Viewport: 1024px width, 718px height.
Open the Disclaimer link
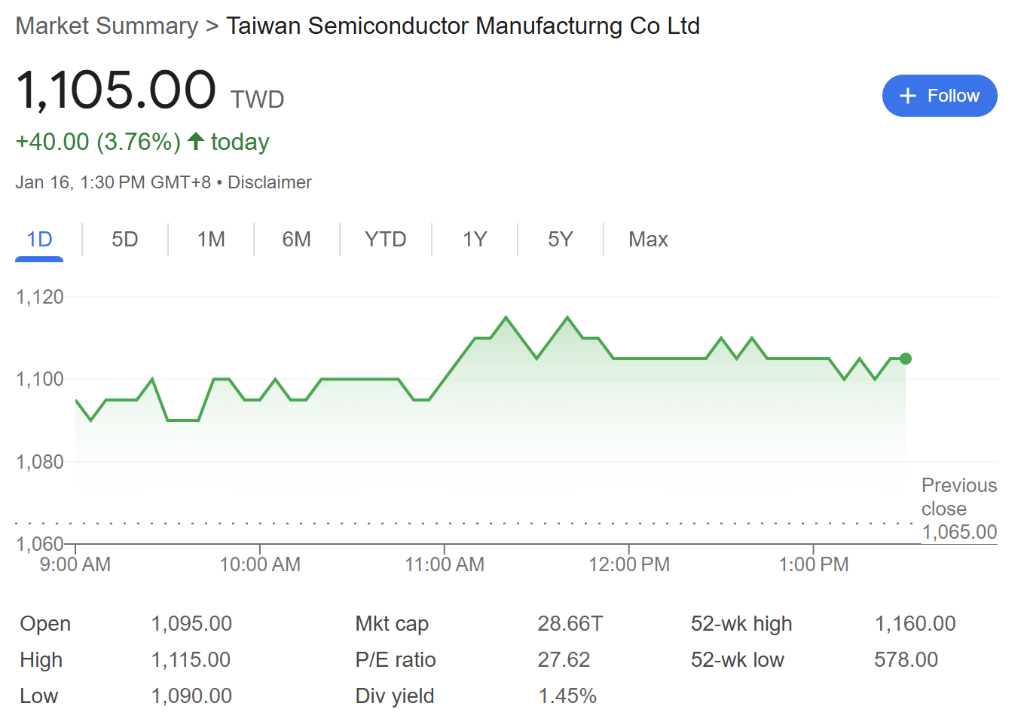269,182
